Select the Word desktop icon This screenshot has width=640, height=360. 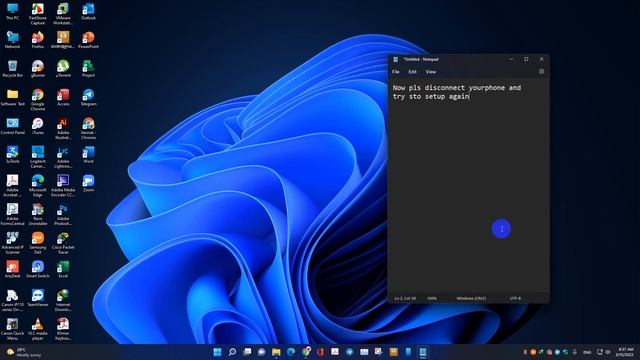click(x=88, y=154)
